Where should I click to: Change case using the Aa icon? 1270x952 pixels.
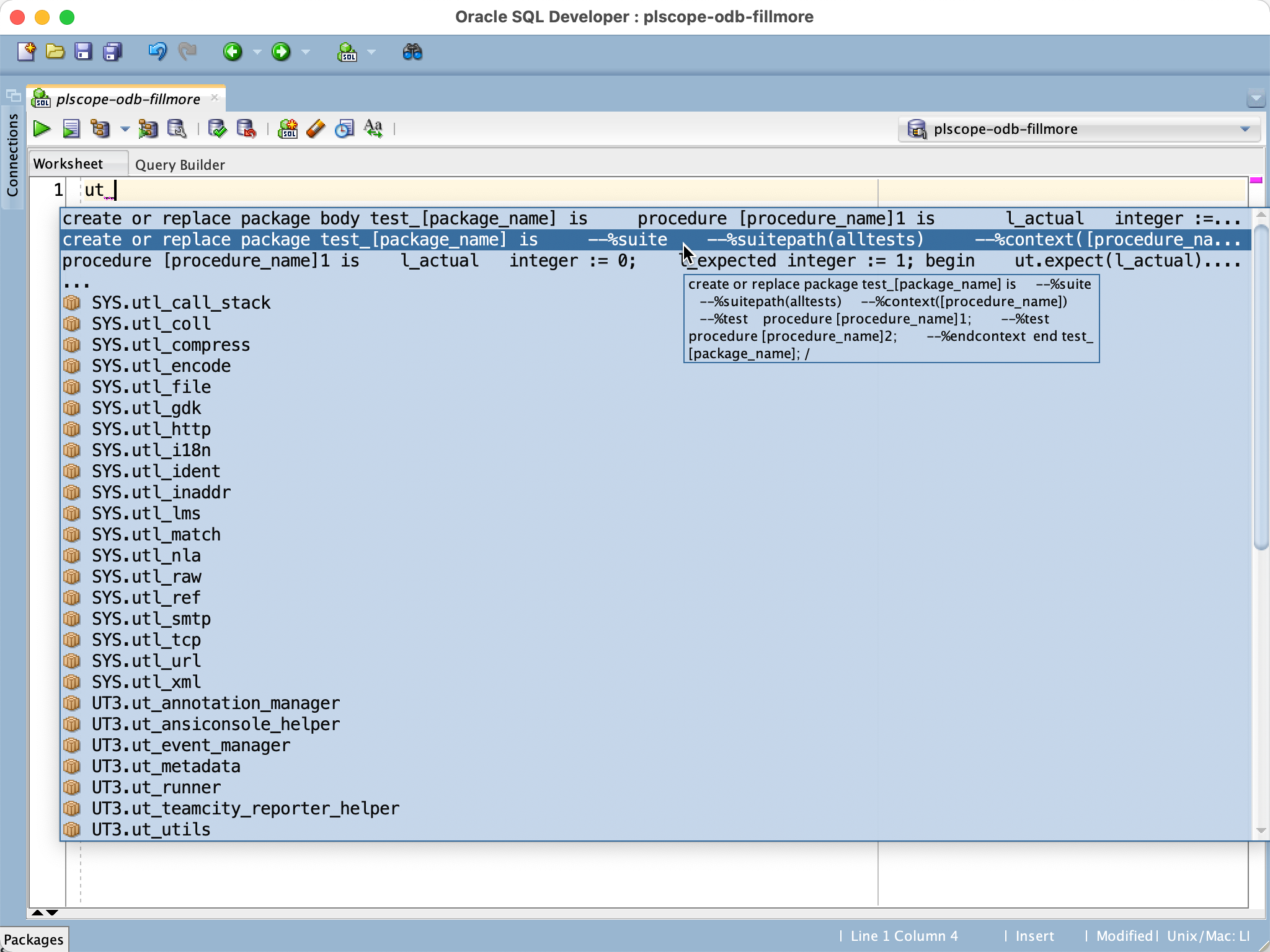[373, 128]
